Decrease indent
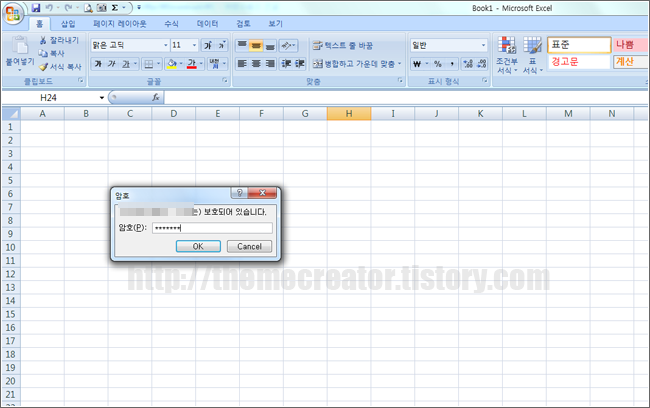The height and width of the screenshot is (408, 650). click(286, 63)
